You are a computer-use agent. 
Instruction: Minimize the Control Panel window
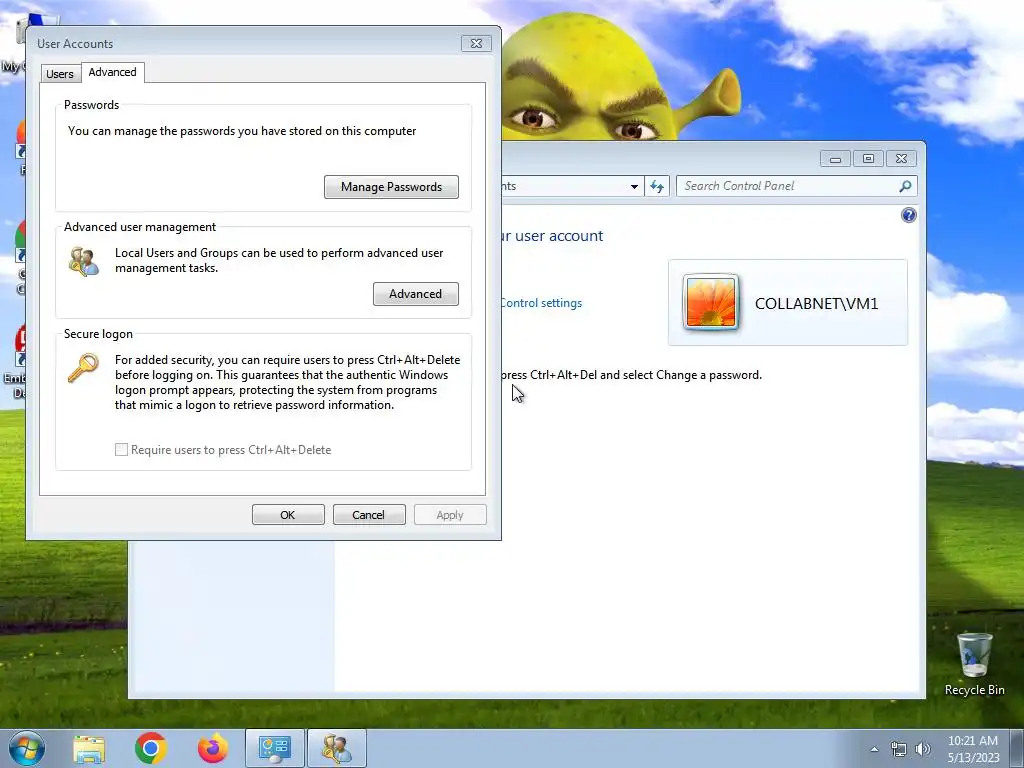tap(835, 159)
